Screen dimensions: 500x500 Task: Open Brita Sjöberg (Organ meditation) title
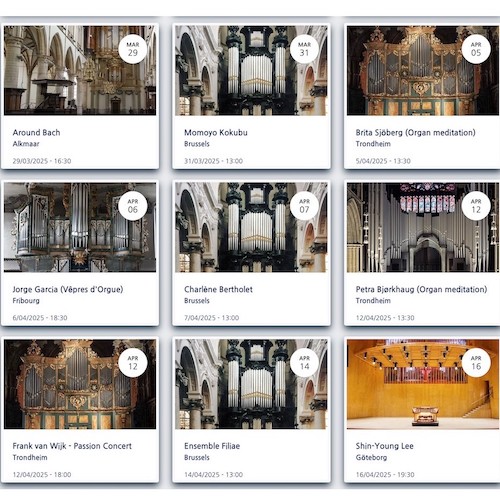point(415,133)
